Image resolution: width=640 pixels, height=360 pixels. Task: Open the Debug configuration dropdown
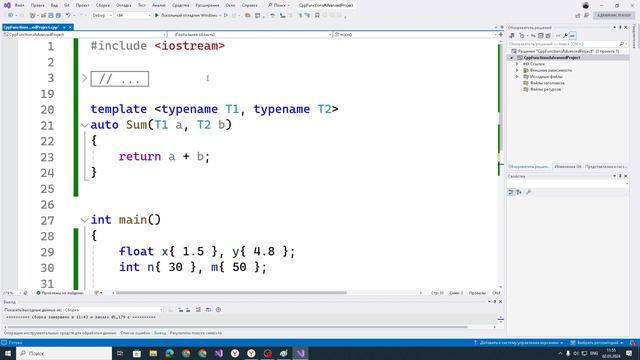point(102,15)
